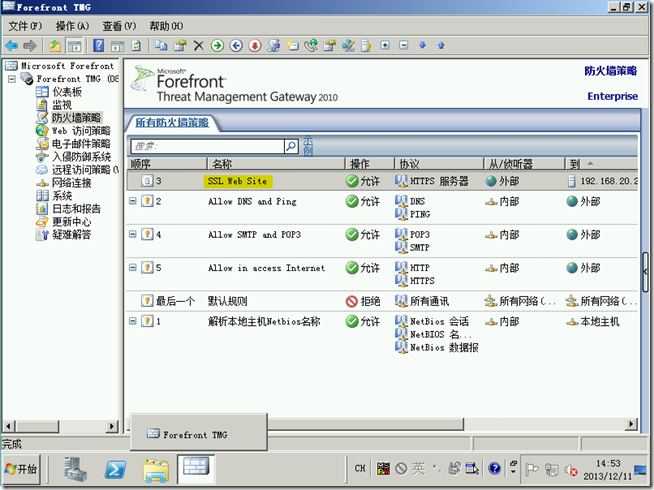Sort by the 顺序 column header
This screenshot has width=654, height=490.
pyautogui.click(x=166, y=164)
